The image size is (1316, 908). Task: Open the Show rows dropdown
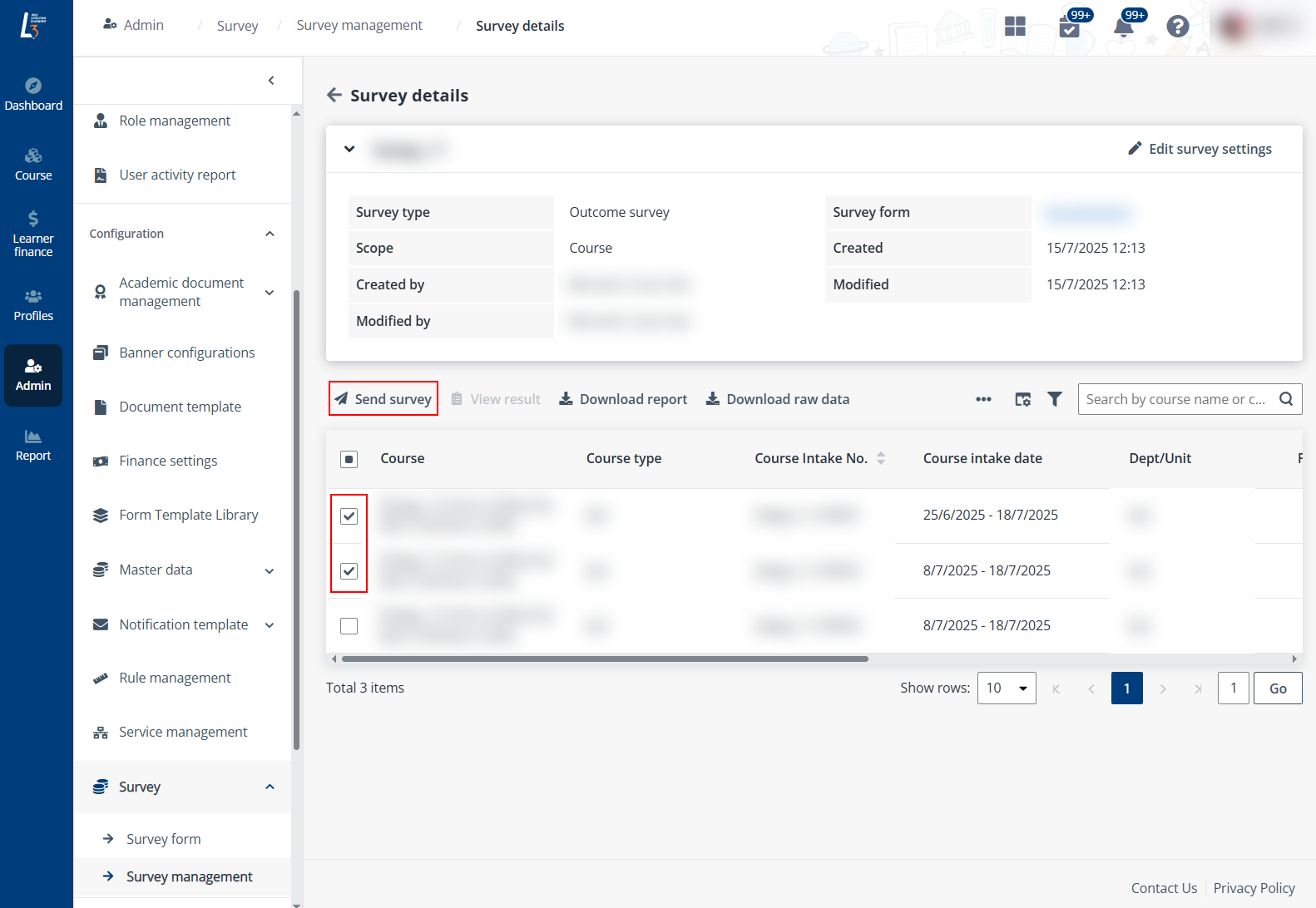1007,688
